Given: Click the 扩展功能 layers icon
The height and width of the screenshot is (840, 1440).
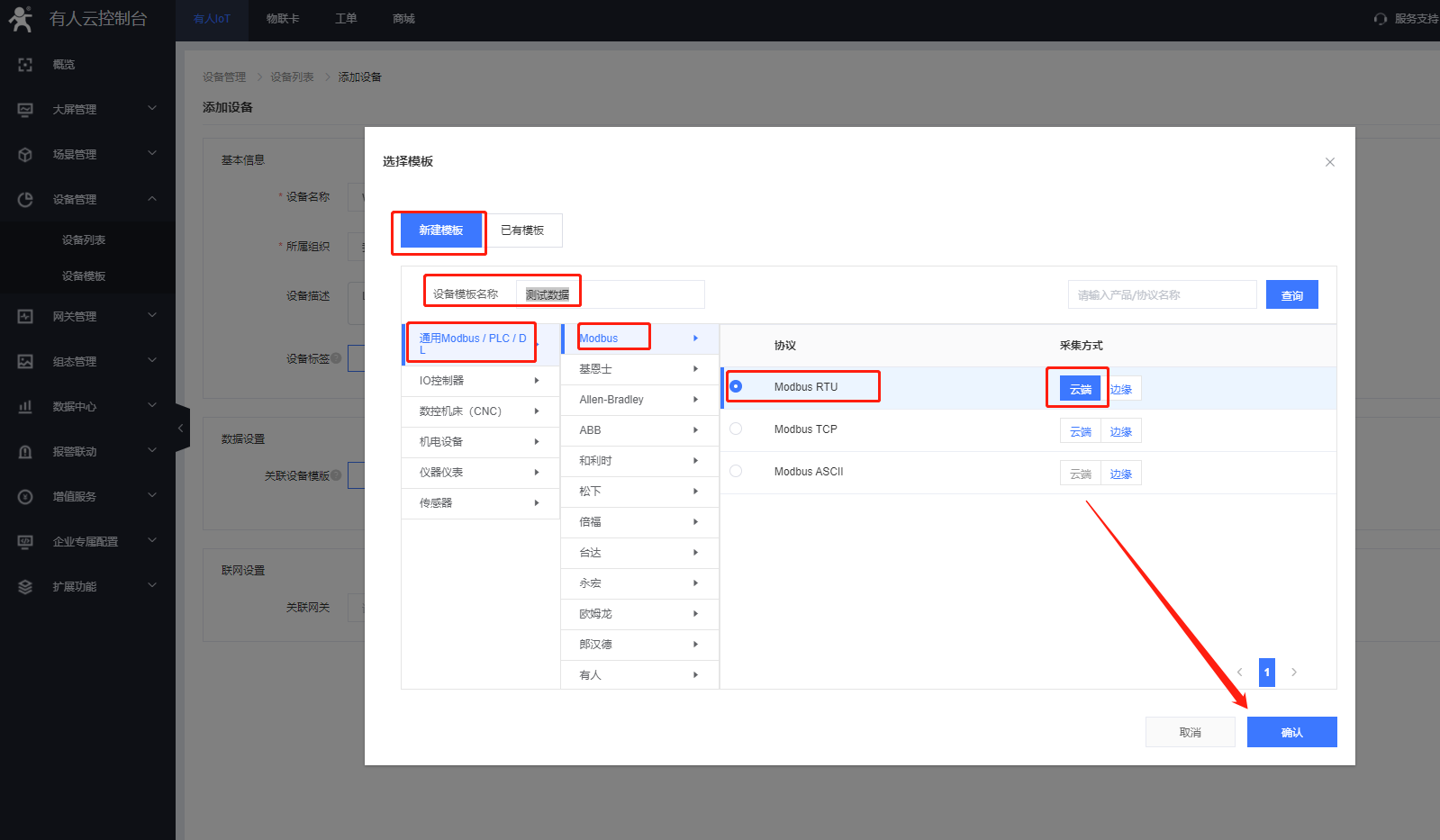Looking at the screenshot, I should click(x=25, y=587).
